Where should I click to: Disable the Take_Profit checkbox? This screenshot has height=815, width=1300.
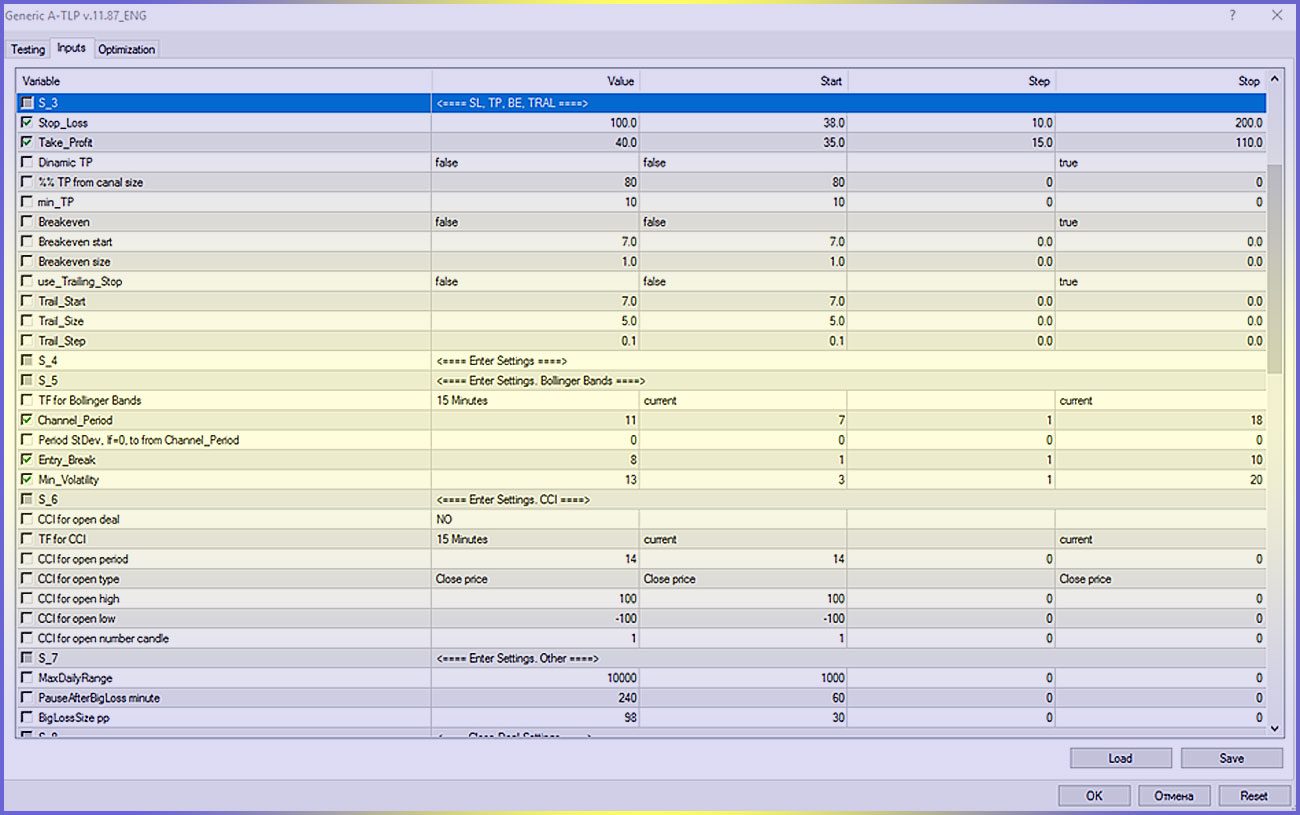pos(27,143)
